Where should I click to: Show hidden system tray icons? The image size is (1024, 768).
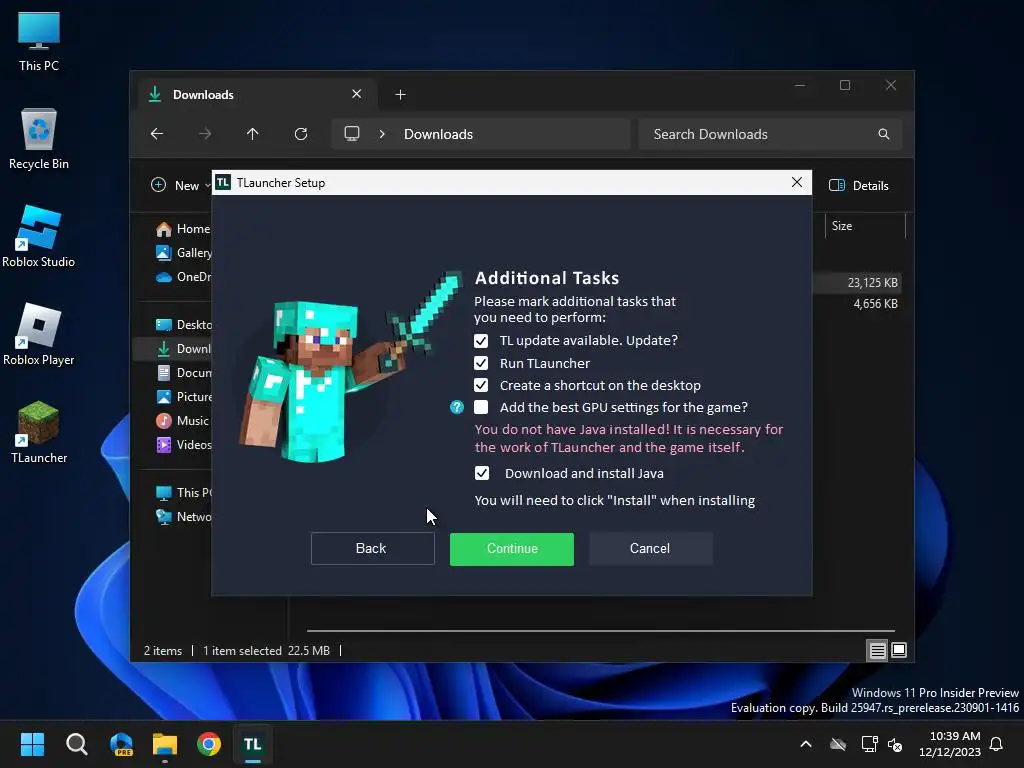coord(806,744)
